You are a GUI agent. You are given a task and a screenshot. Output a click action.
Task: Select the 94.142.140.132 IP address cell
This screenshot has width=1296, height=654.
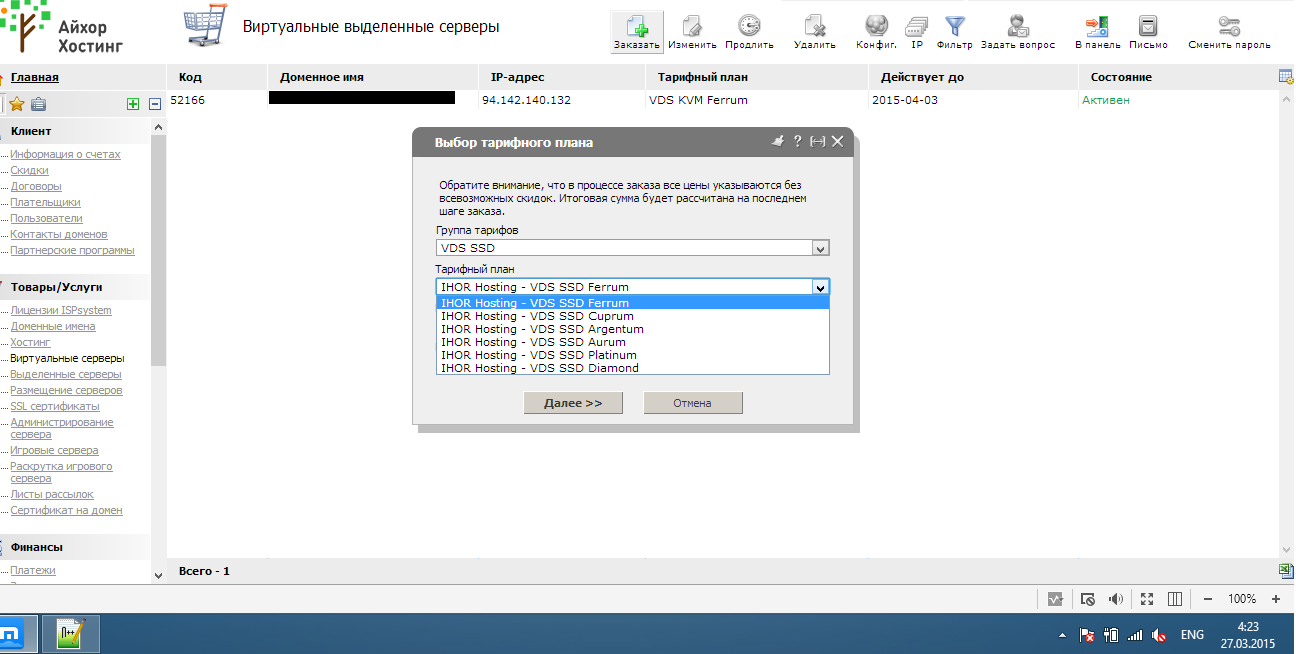526,100
